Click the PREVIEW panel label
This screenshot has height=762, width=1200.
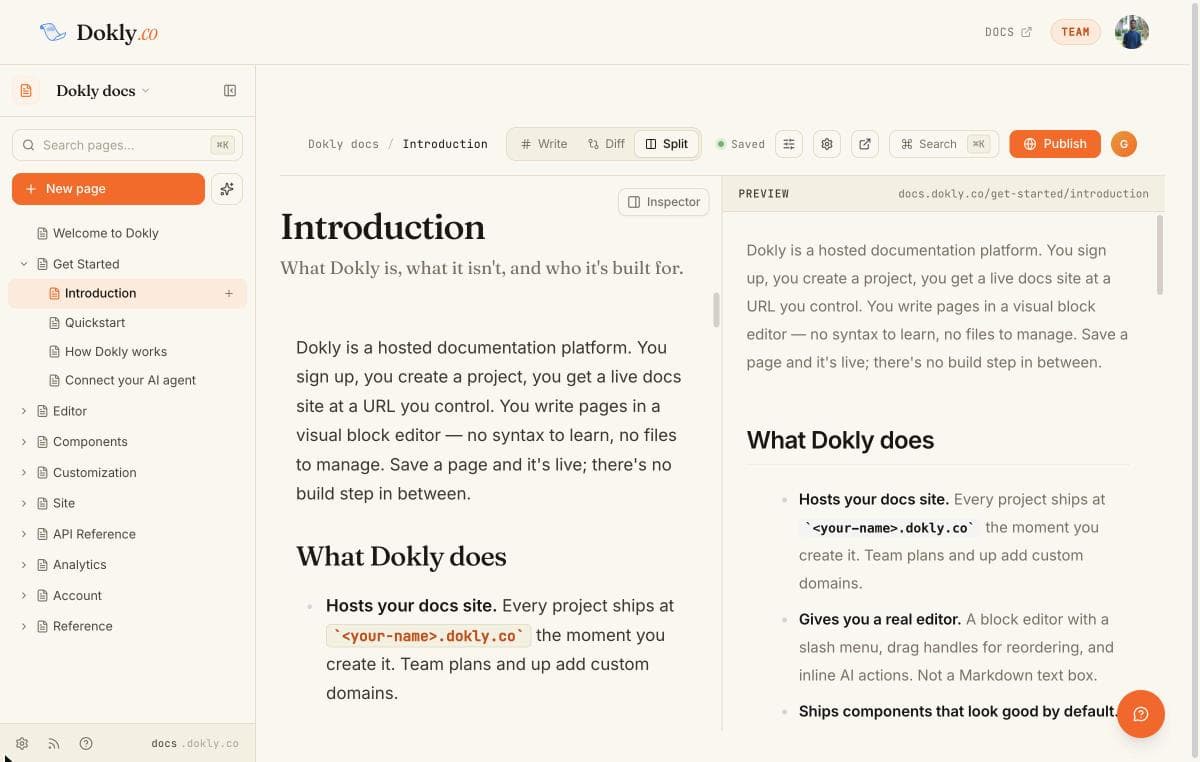coord(764,193)
